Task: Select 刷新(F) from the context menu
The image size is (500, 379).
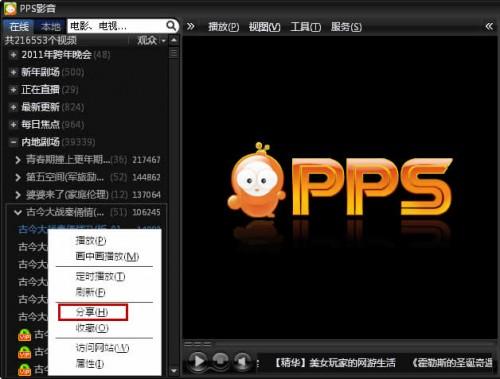Action: click(x=90, y=292)
